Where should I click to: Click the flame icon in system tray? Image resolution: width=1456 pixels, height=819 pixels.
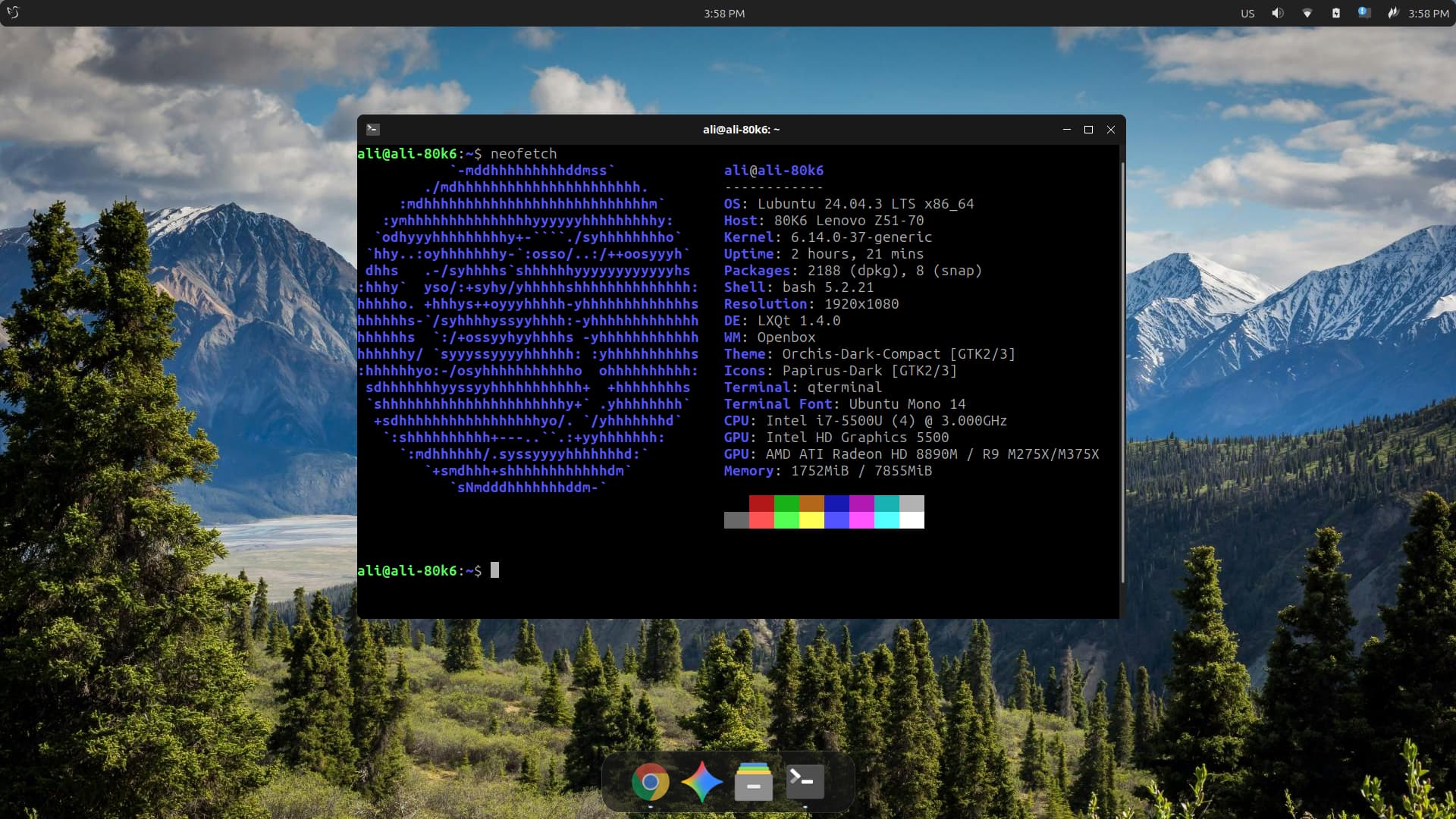tap(1392, 13)
